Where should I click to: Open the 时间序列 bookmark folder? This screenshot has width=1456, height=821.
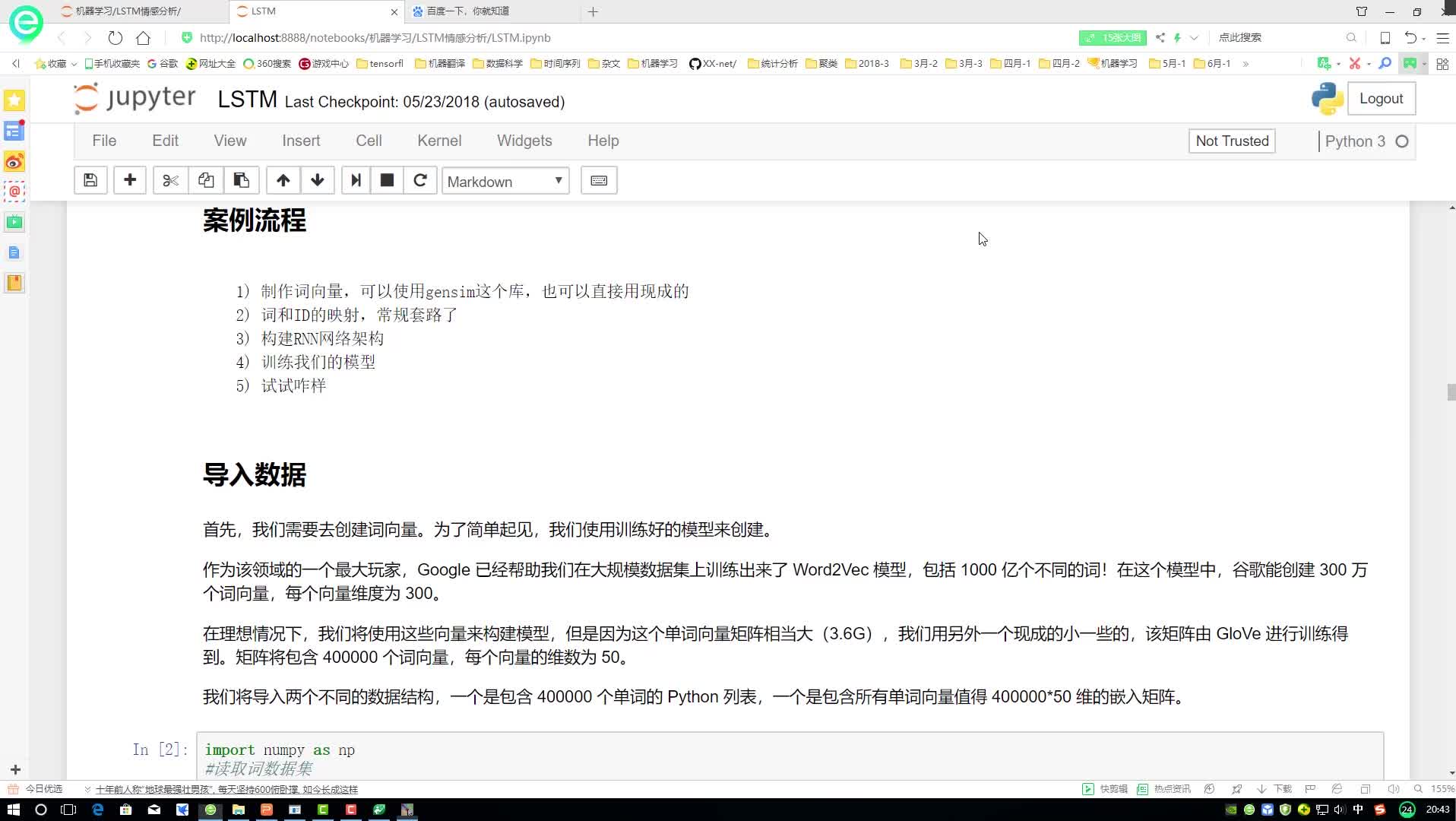click(555, 64)
